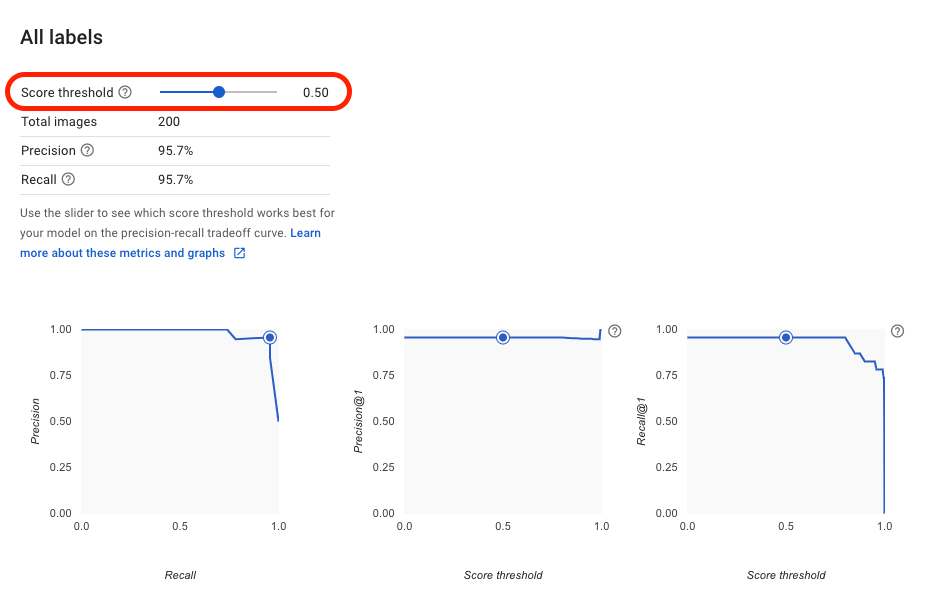The width and height of the screenshot is (945, 604).
Task: Click the Score threshold slider handle
Action: pos(219,92)
